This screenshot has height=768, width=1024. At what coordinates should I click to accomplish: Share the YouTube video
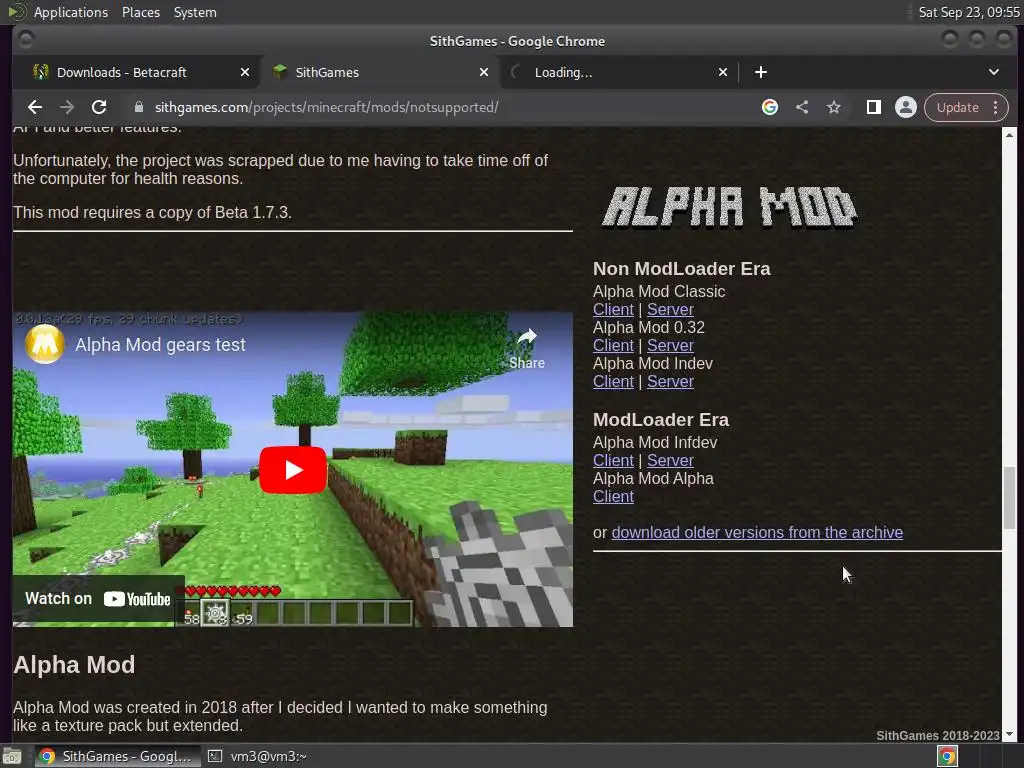coord(526,349)
